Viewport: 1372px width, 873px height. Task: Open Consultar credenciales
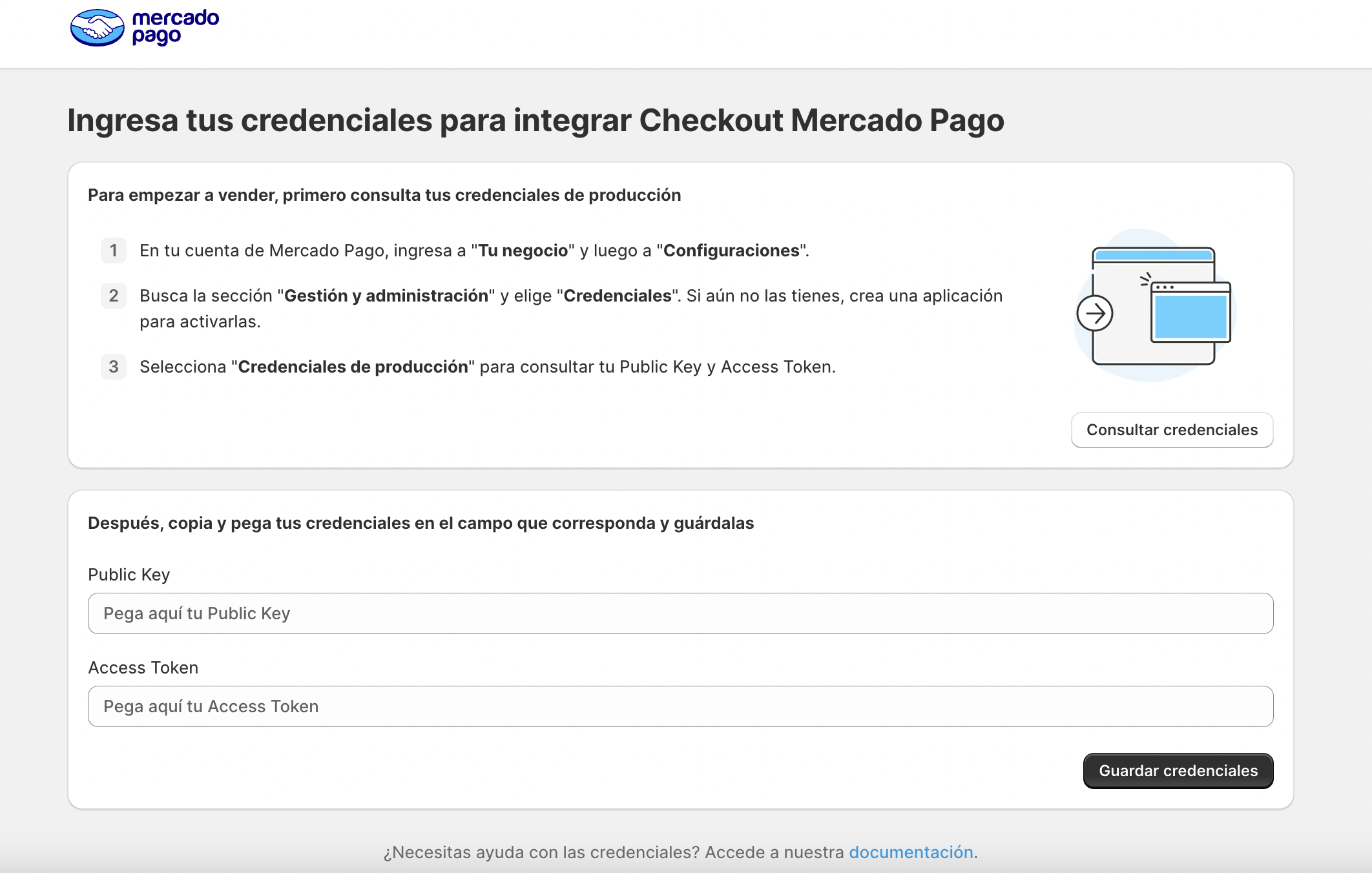1172,430
